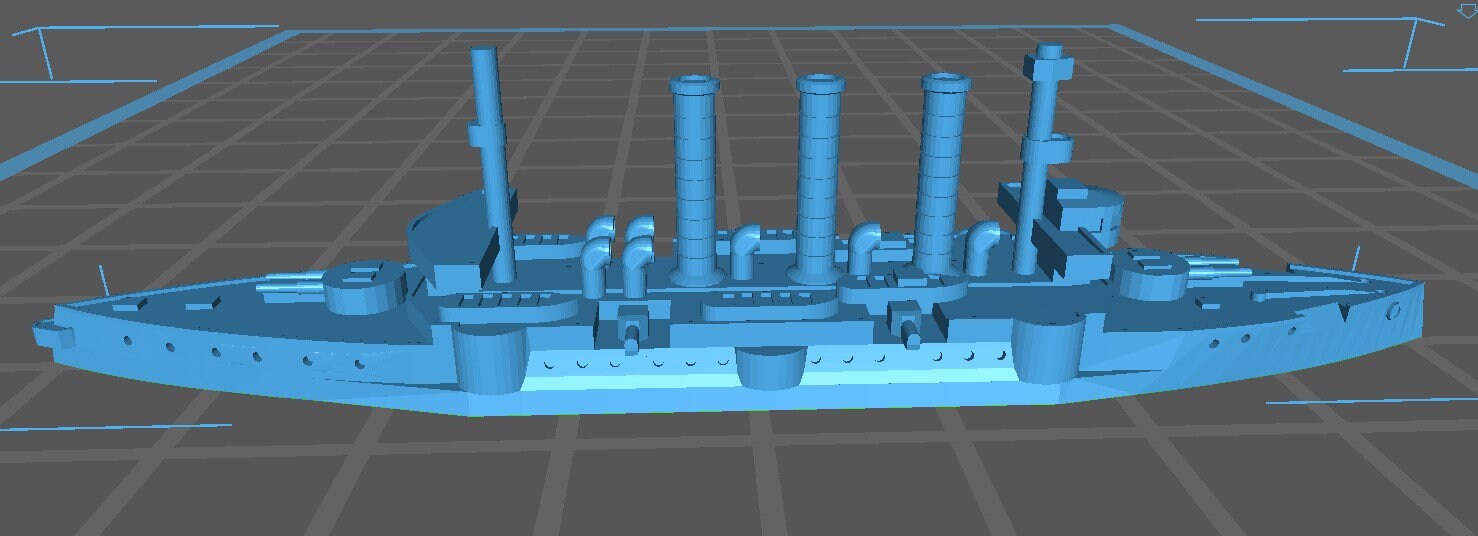Pick the left side casemate gun on the hull
The width and height of the screenshot is (1478, 536).
631,330
